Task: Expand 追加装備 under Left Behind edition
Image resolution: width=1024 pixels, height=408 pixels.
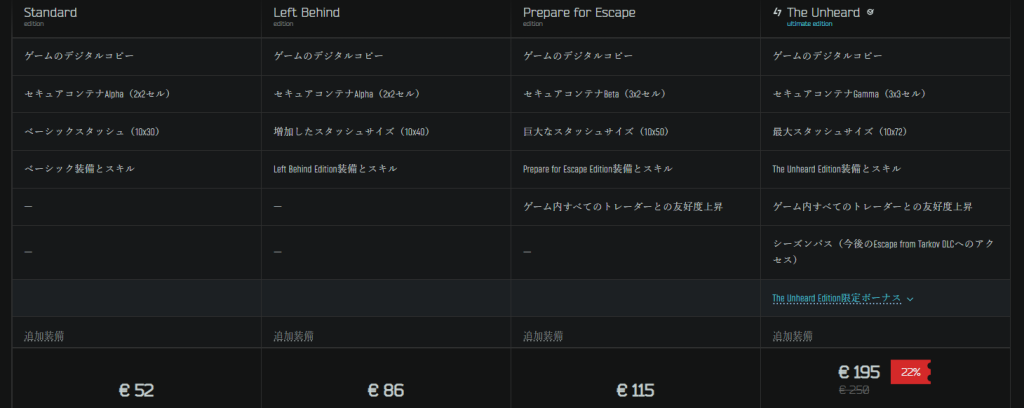Action: pos(293,337)
